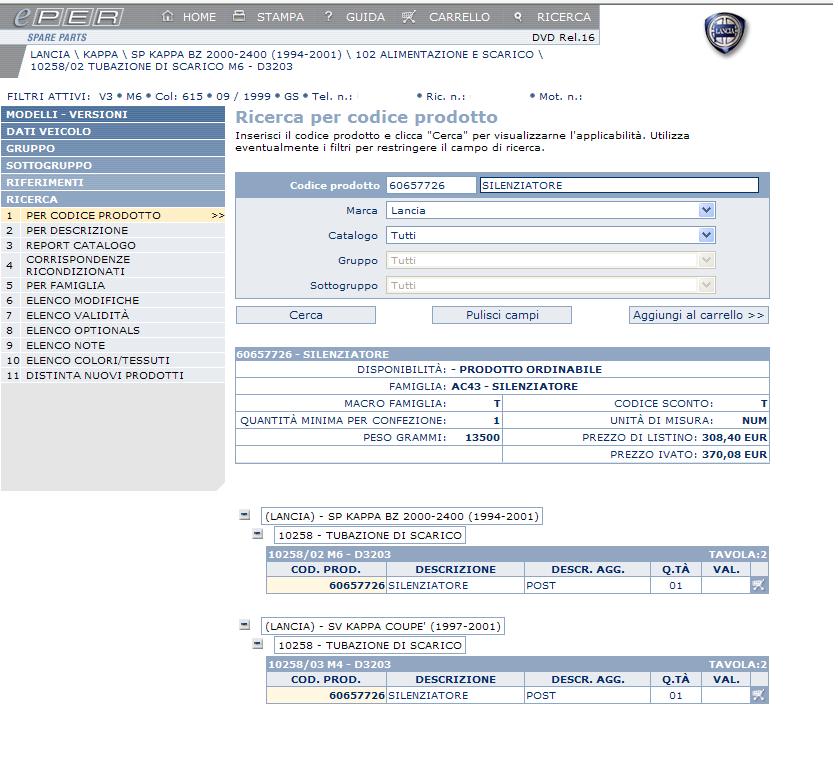Open the HOME page
Viewport: 838px width, 766px height.
[199, 17]
